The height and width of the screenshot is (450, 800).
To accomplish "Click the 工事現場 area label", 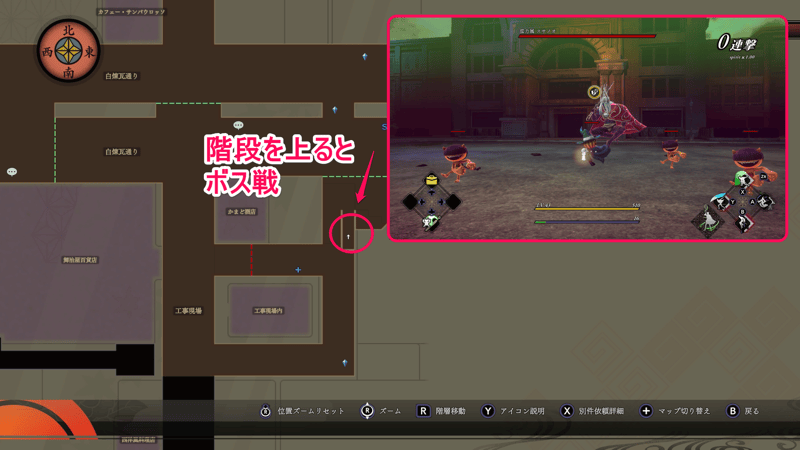I will [189, 311].
